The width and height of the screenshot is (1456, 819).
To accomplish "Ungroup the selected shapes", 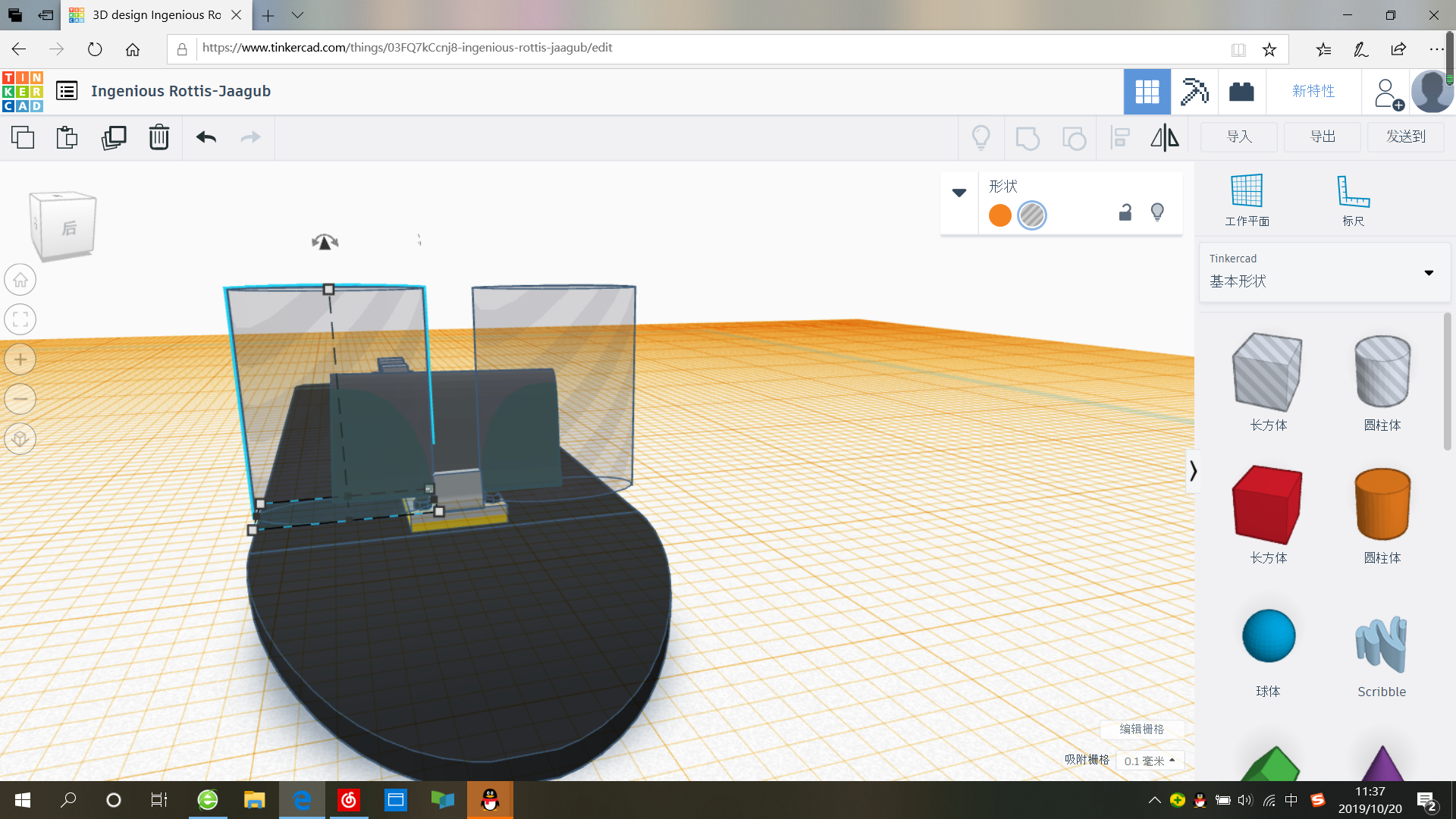I will [x=1074, y=138].
